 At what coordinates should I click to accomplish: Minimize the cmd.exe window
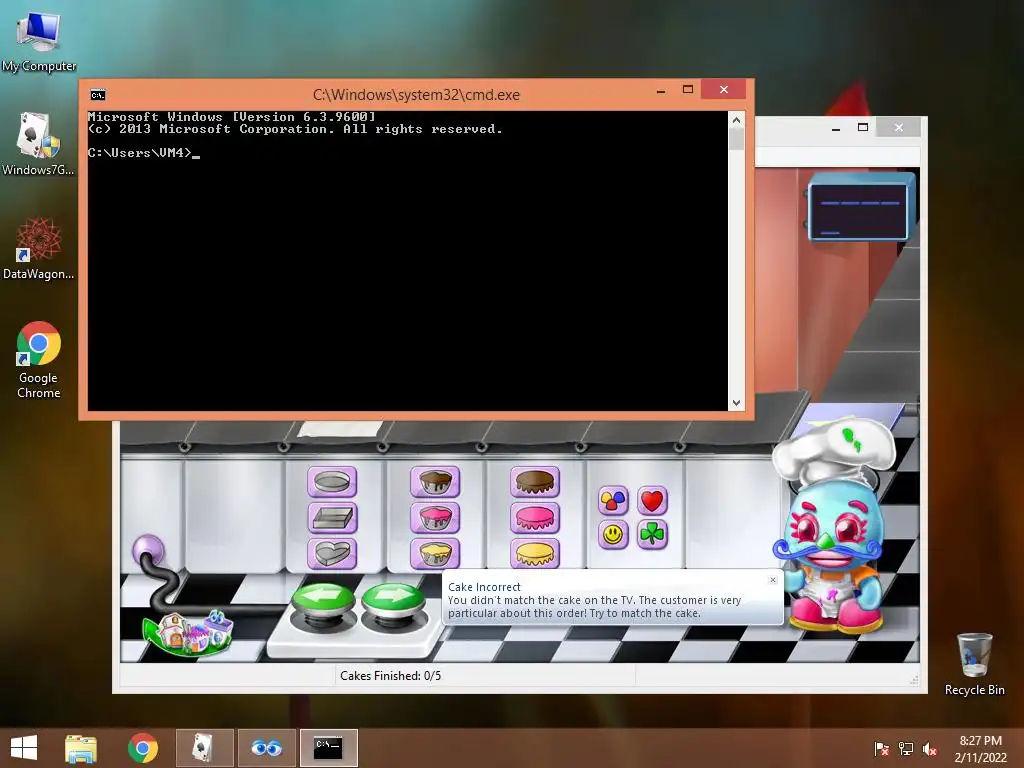(x=661, y=90)
